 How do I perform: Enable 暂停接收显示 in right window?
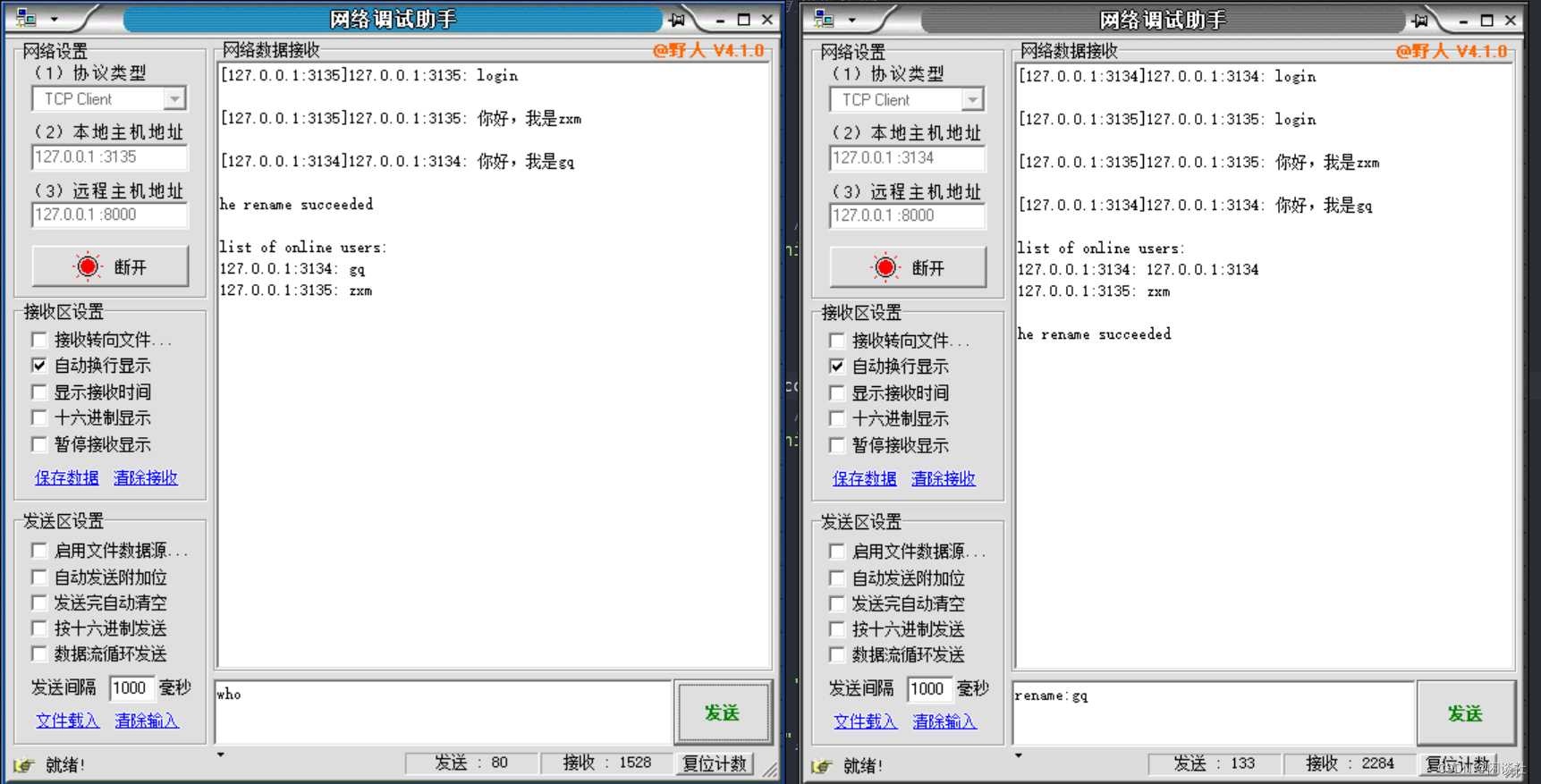(x=837, y=445)
